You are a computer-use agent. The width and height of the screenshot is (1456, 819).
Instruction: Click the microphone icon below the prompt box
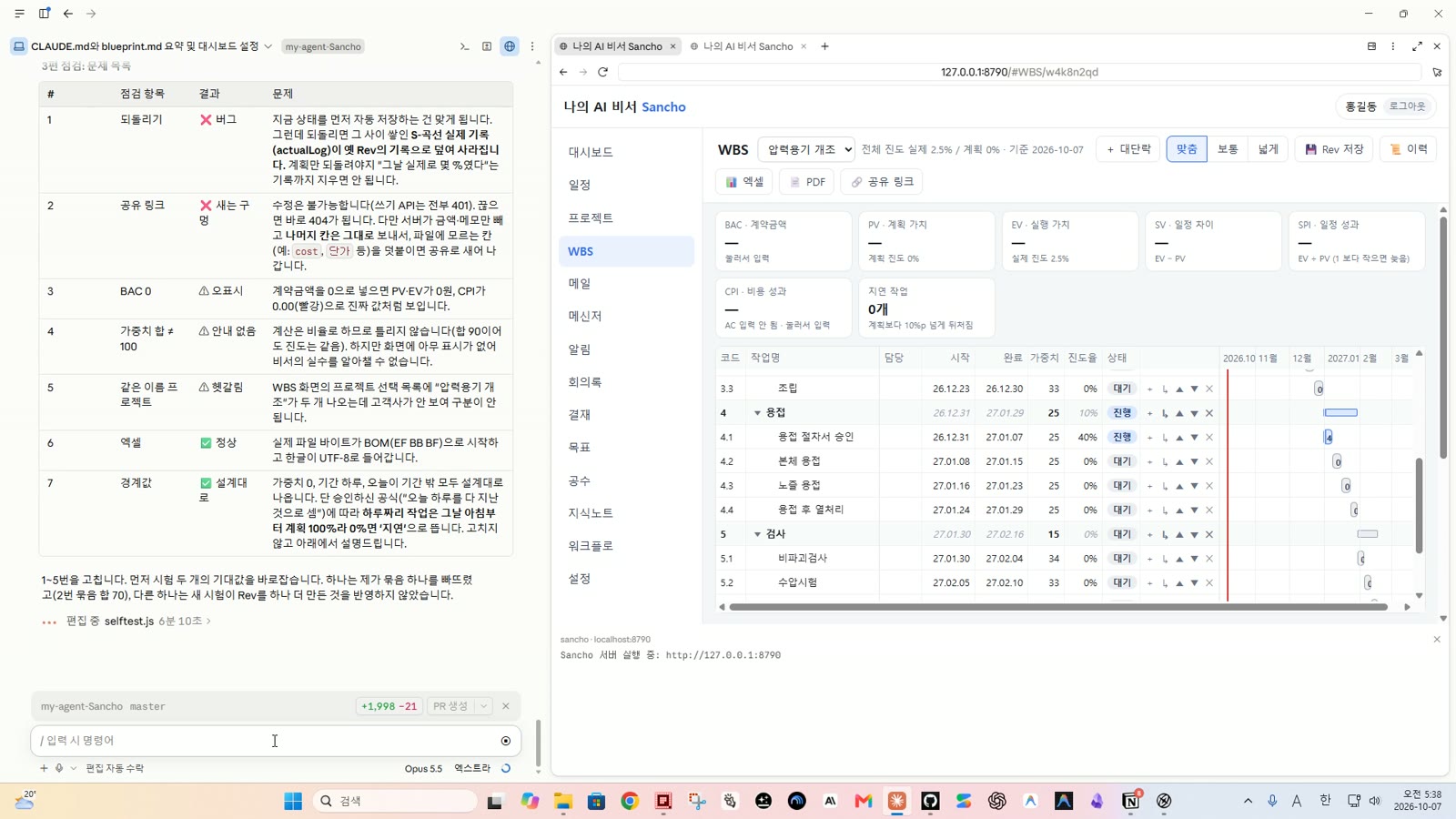click(59, 768)
